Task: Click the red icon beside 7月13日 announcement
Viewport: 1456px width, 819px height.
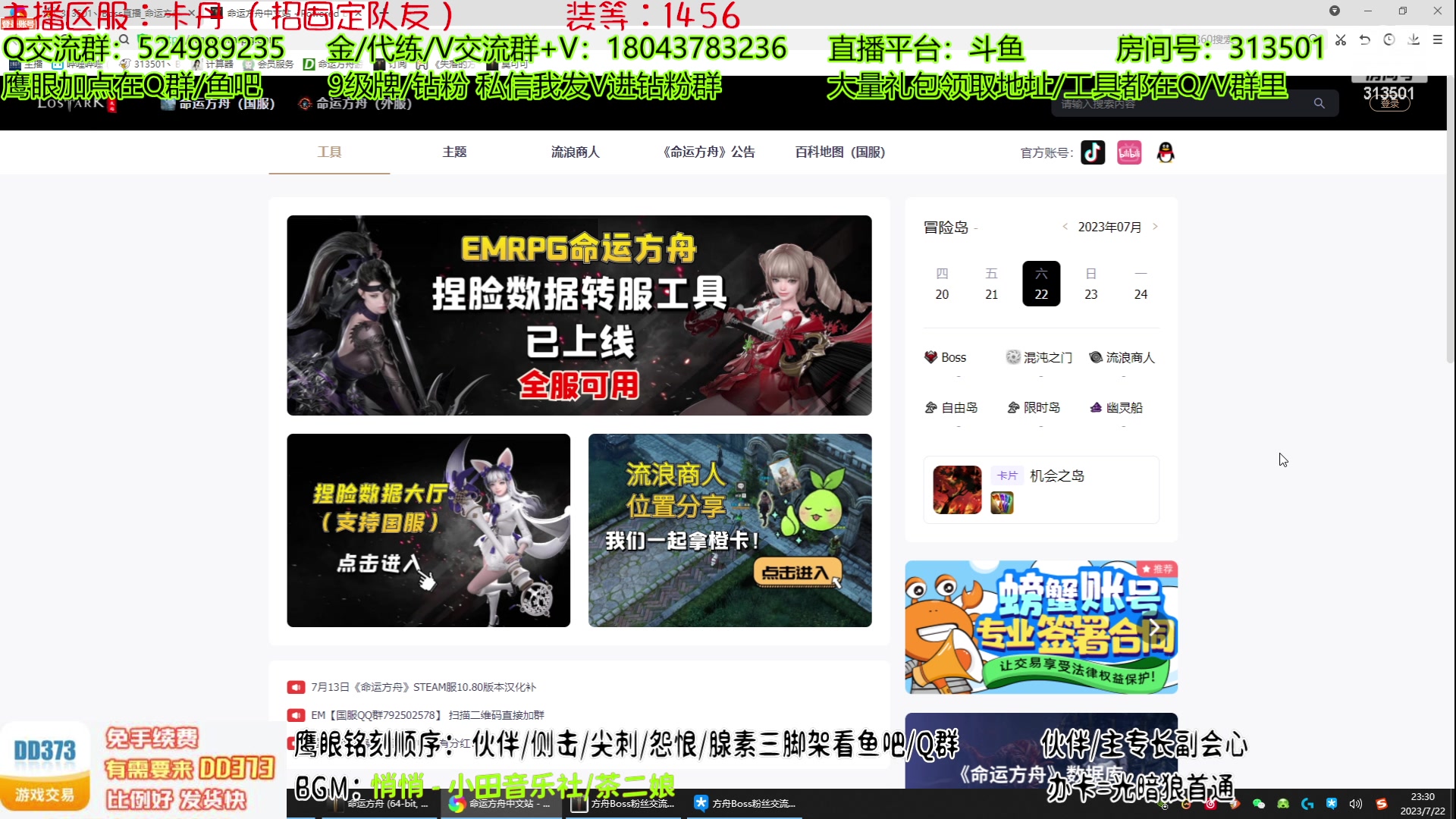Action: click(x=296, y=687)
